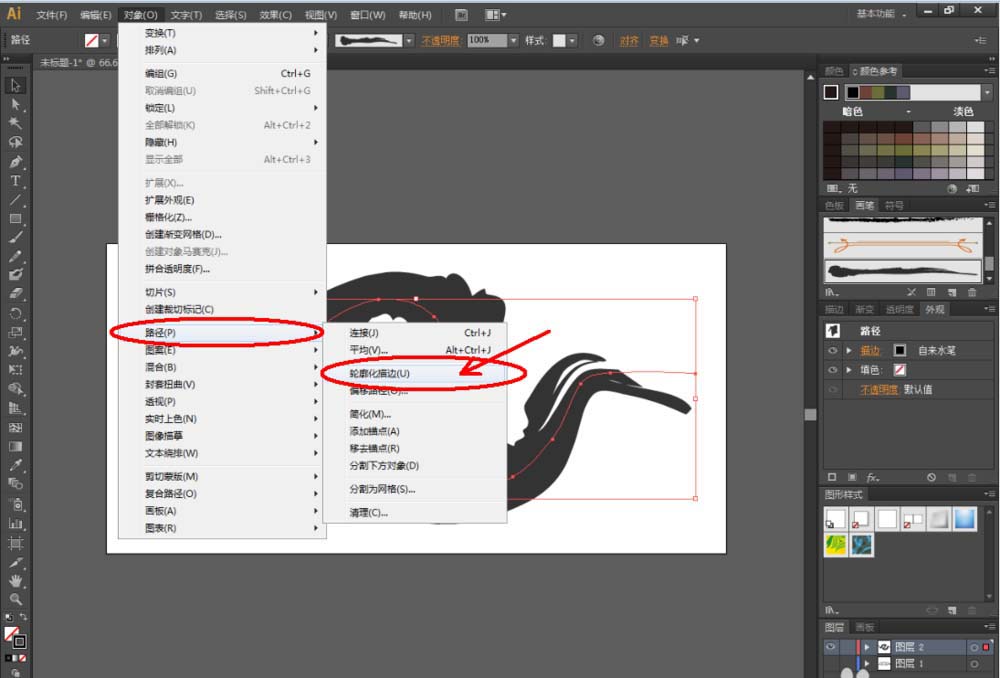Expand 图层 2 in the Layers panel

[x=867, y=647]
